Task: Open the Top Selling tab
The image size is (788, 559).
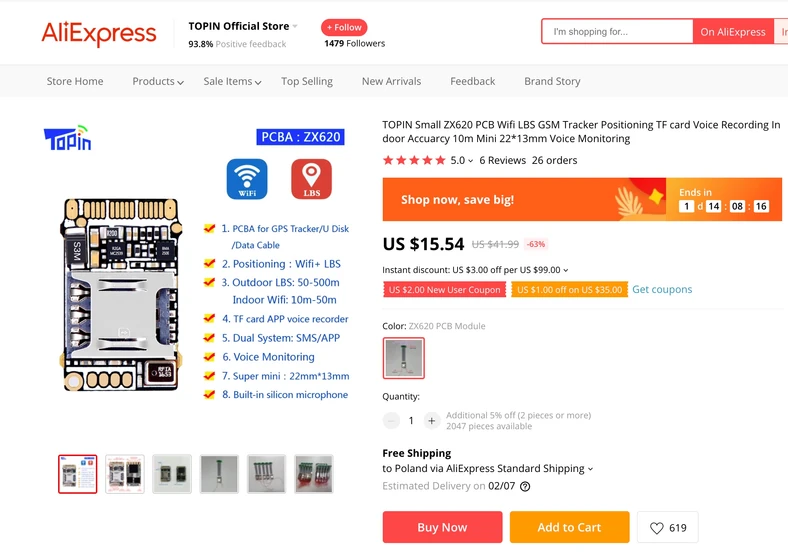Action: coord(307,81)
